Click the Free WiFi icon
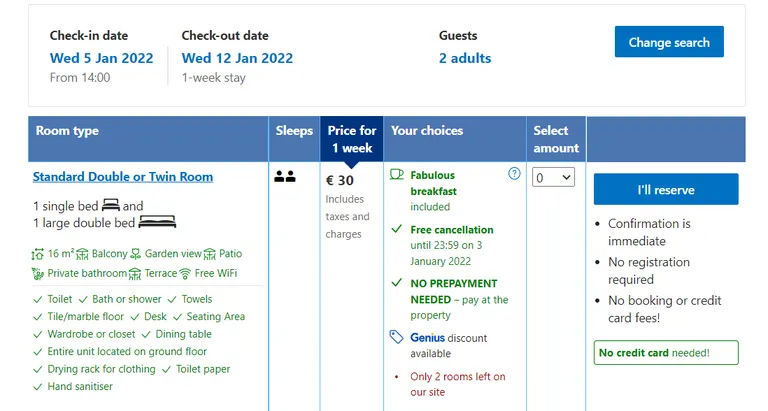768x411 pixels. [x=184, y=273]
